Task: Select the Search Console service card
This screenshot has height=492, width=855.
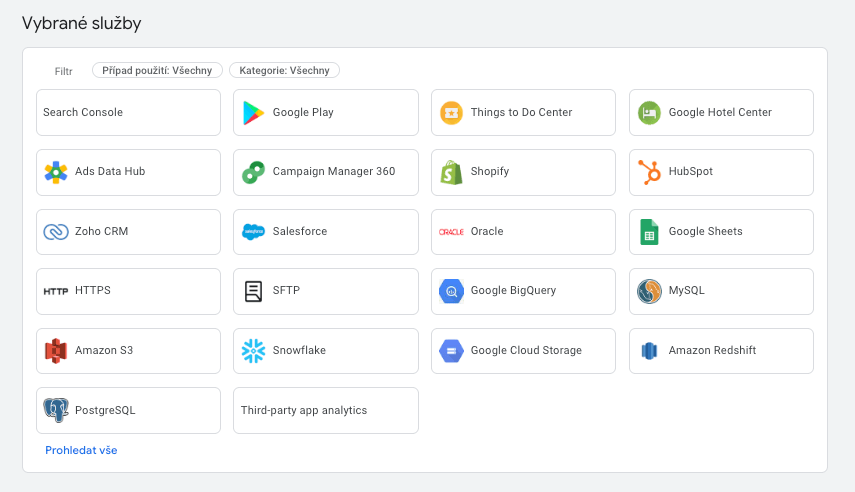Action: point(128,113)
